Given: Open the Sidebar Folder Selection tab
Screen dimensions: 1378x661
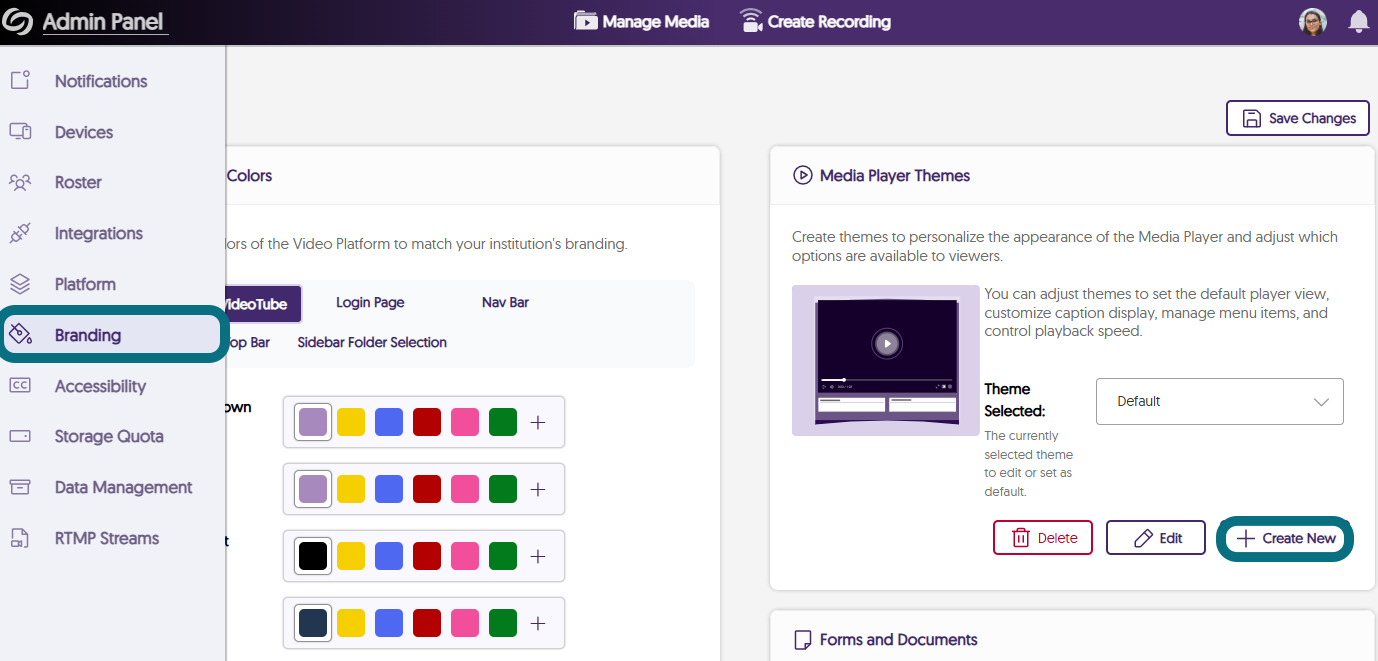Looking at the screenshot, I should click(x=372, y=342).
